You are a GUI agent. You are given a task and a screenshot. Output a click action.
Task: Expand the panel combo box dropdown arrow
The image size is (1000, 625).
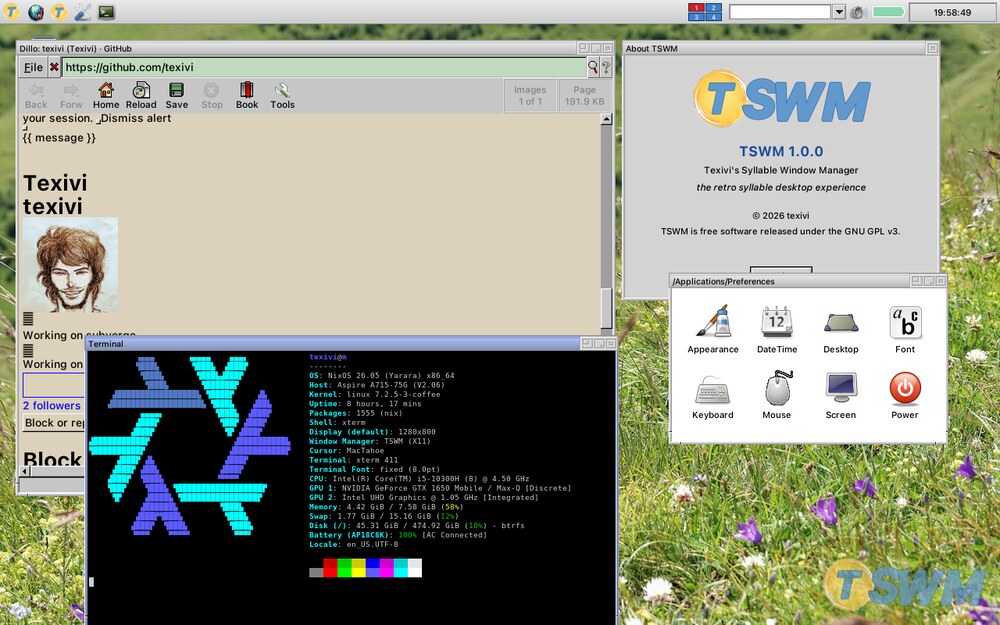click(x=839, y=12)
